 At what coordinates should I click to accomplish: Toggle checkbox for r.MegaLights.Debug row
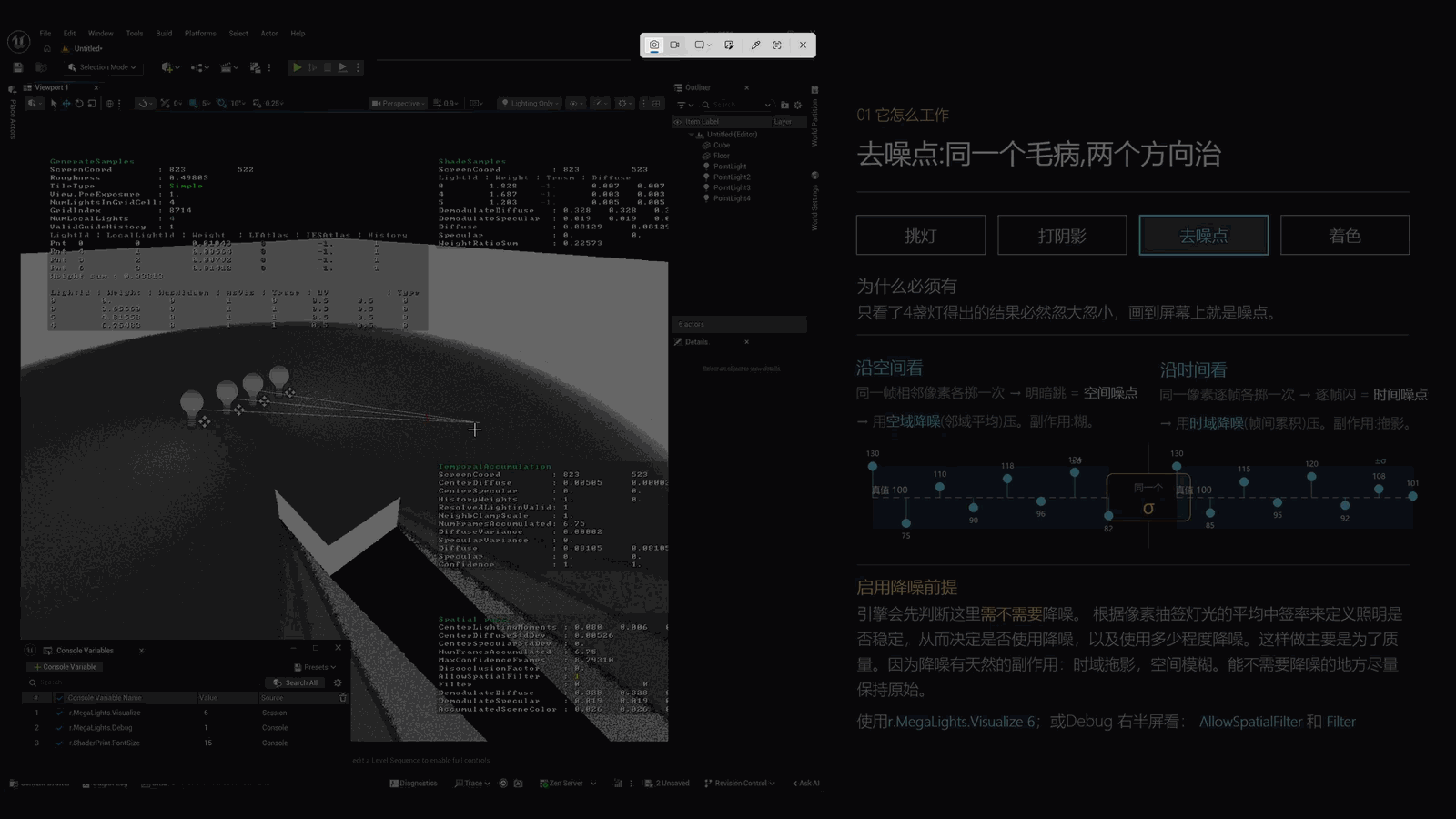click(x=59, y=728)
